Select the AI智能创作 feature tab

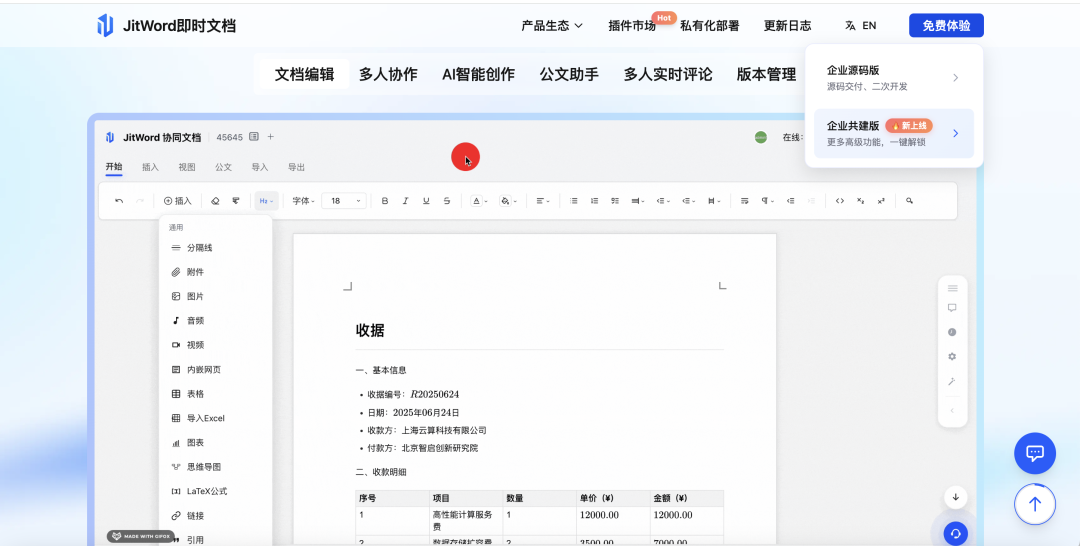[478, 74]
